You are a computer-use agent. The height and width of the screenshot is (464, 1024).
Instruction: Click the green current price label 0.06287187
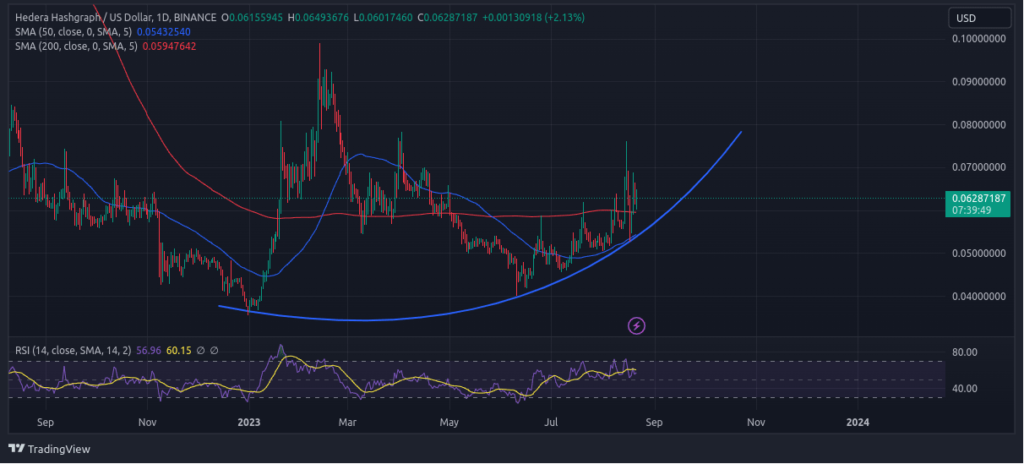click(977, 198)
